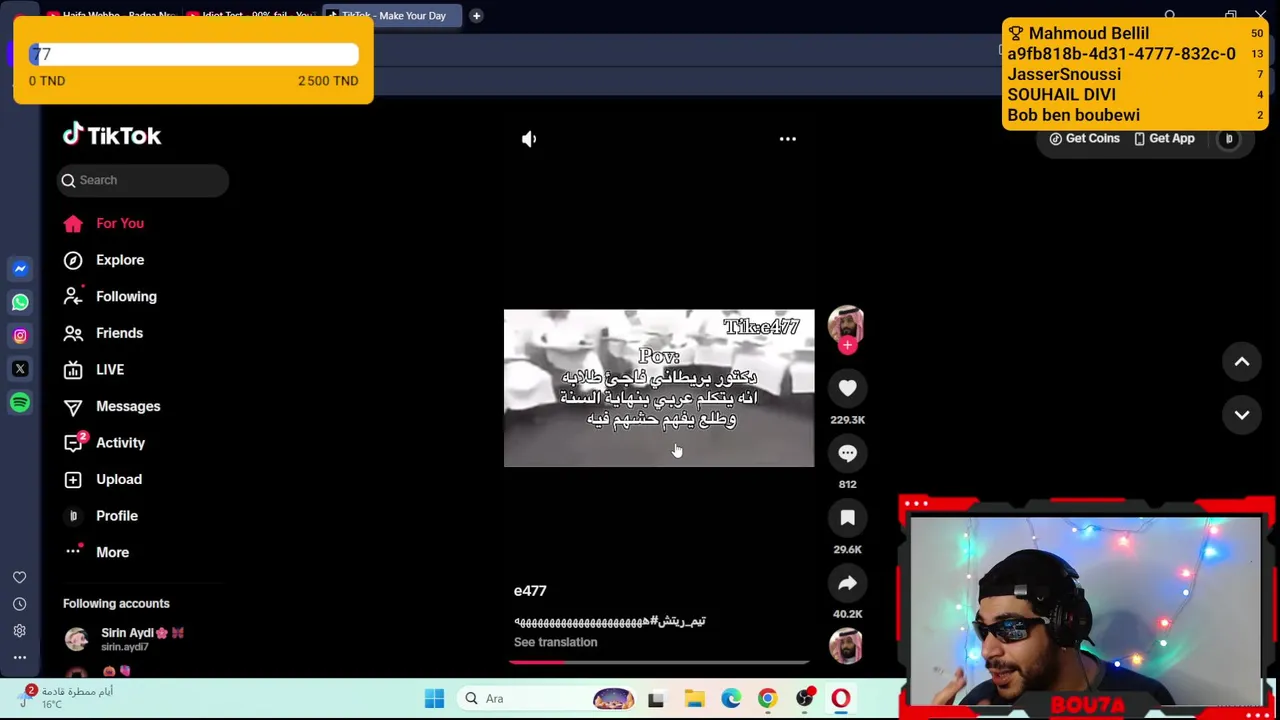Open the For You feed
The height and width of the screenshot is (720, 1280).
click(x=104, y=223)
